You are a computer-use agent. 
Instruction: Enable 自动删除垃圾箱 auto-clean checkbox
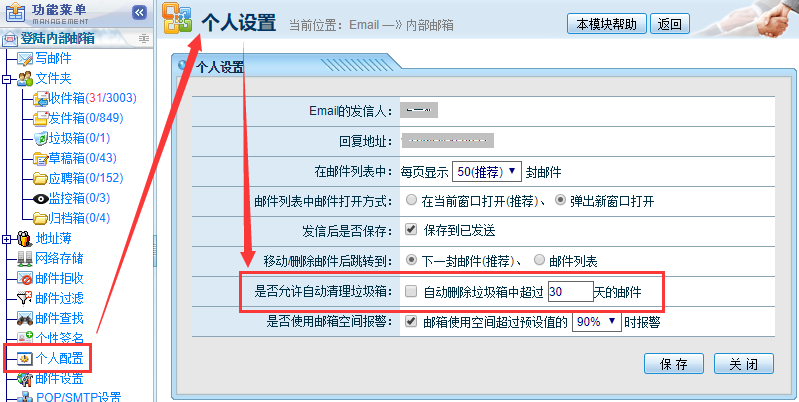(x=411, y=291)
